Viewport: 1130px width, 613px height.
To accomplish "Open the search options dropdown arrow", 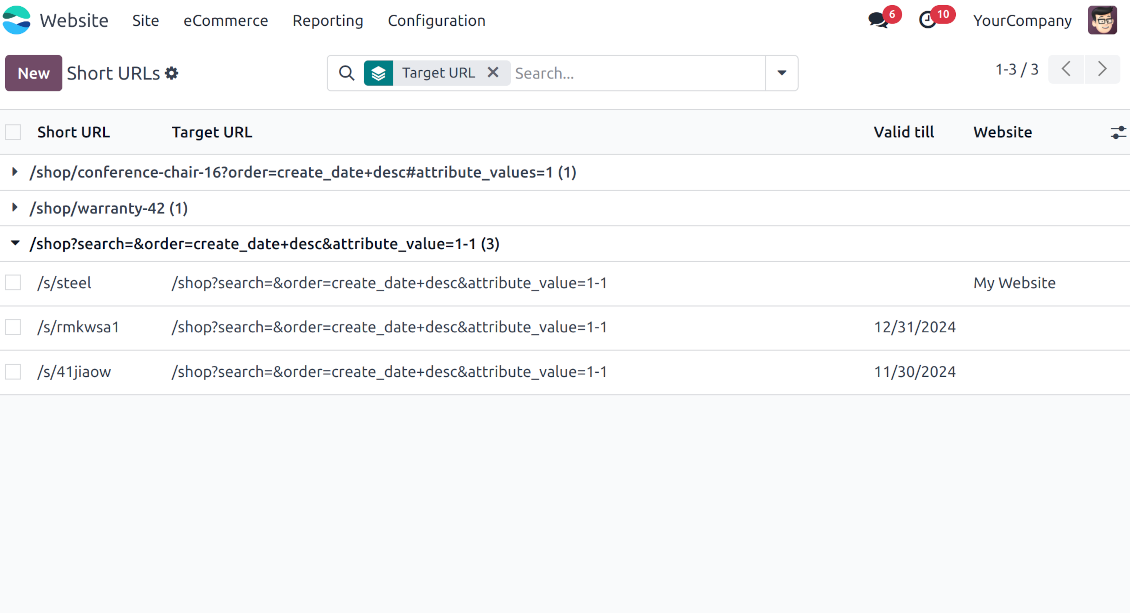I will (x=781, y=73).
